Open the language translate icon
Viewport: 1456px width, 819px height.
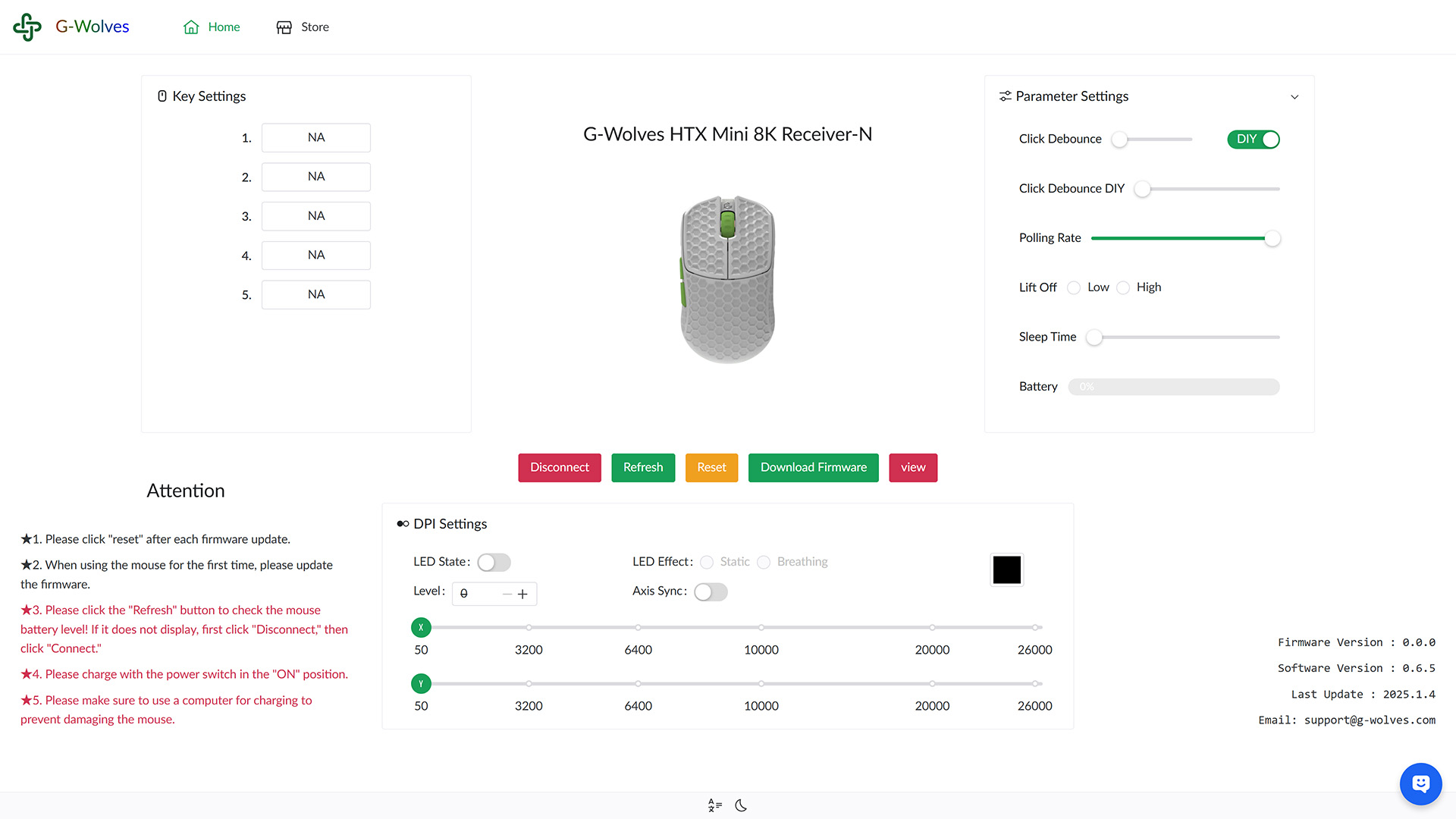pos(714,805)
